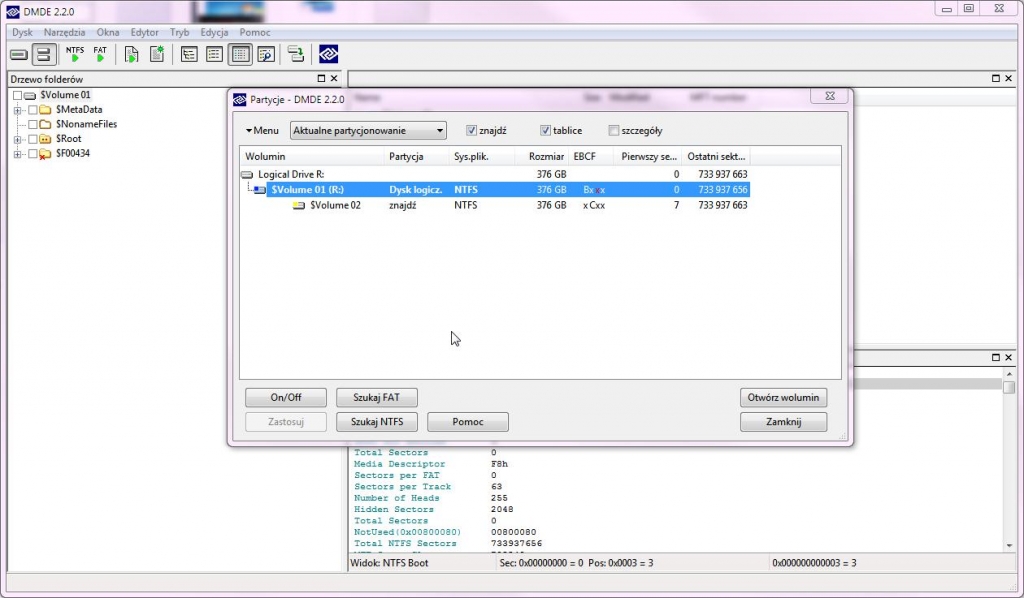Click the On/Off button
This screenshot has height=598, width=1024.
coord(286,398)
